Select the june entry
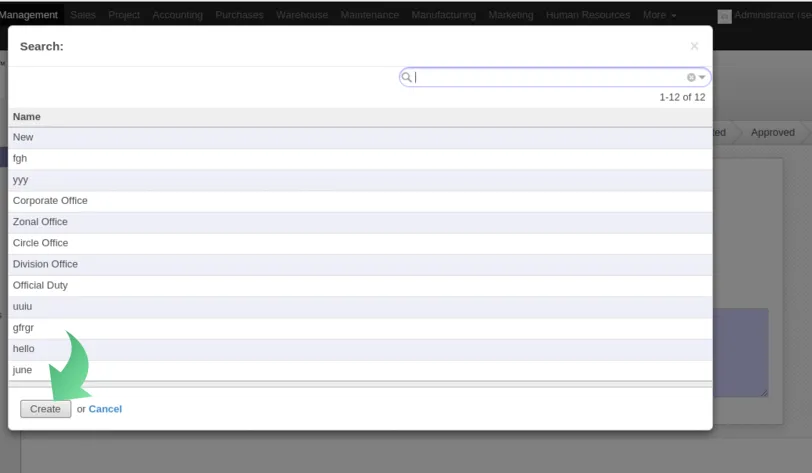The width and height of the screenshot is (812, 473). pos(360,370)
